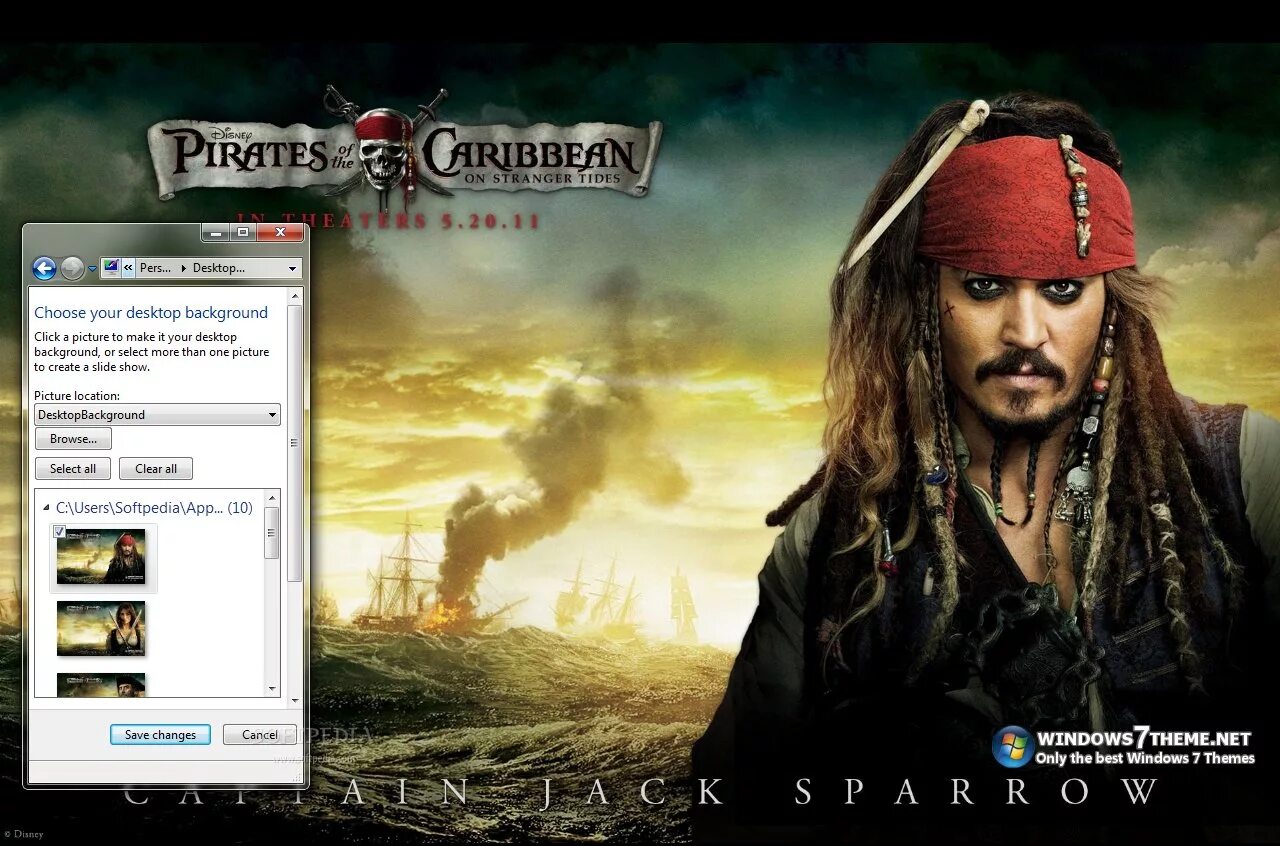This screenshot has width=1280, height=846.
Task: Click the Select all button
Action: pyautogui.click(x=73, y=469)
